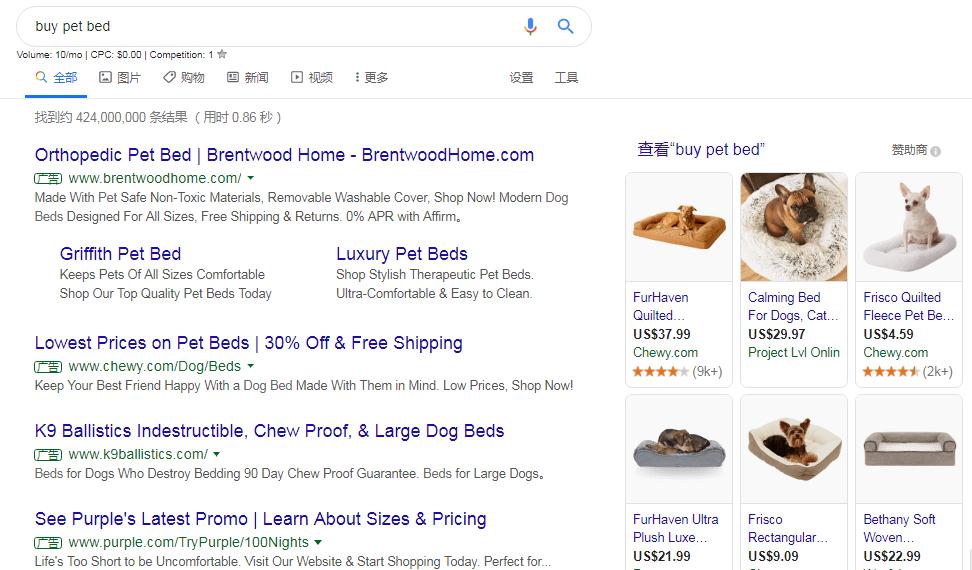Image resolution: width=972 pixels, height=570 pixels.
Task: Click the star icon beside Competition
Action: click(222, 55)
